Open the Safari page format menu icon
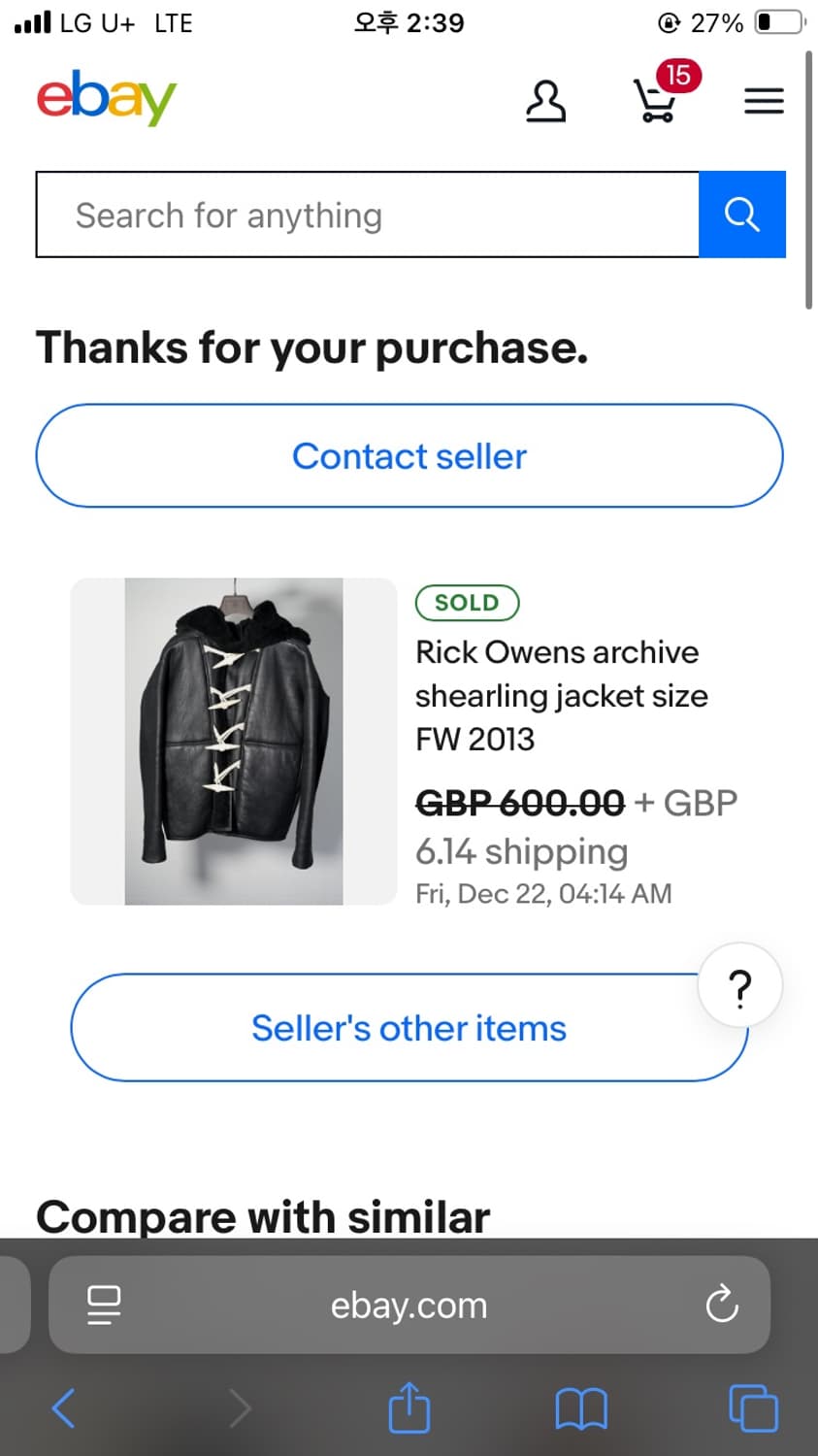The image size is (818, 1456). tap(104, 1305)
